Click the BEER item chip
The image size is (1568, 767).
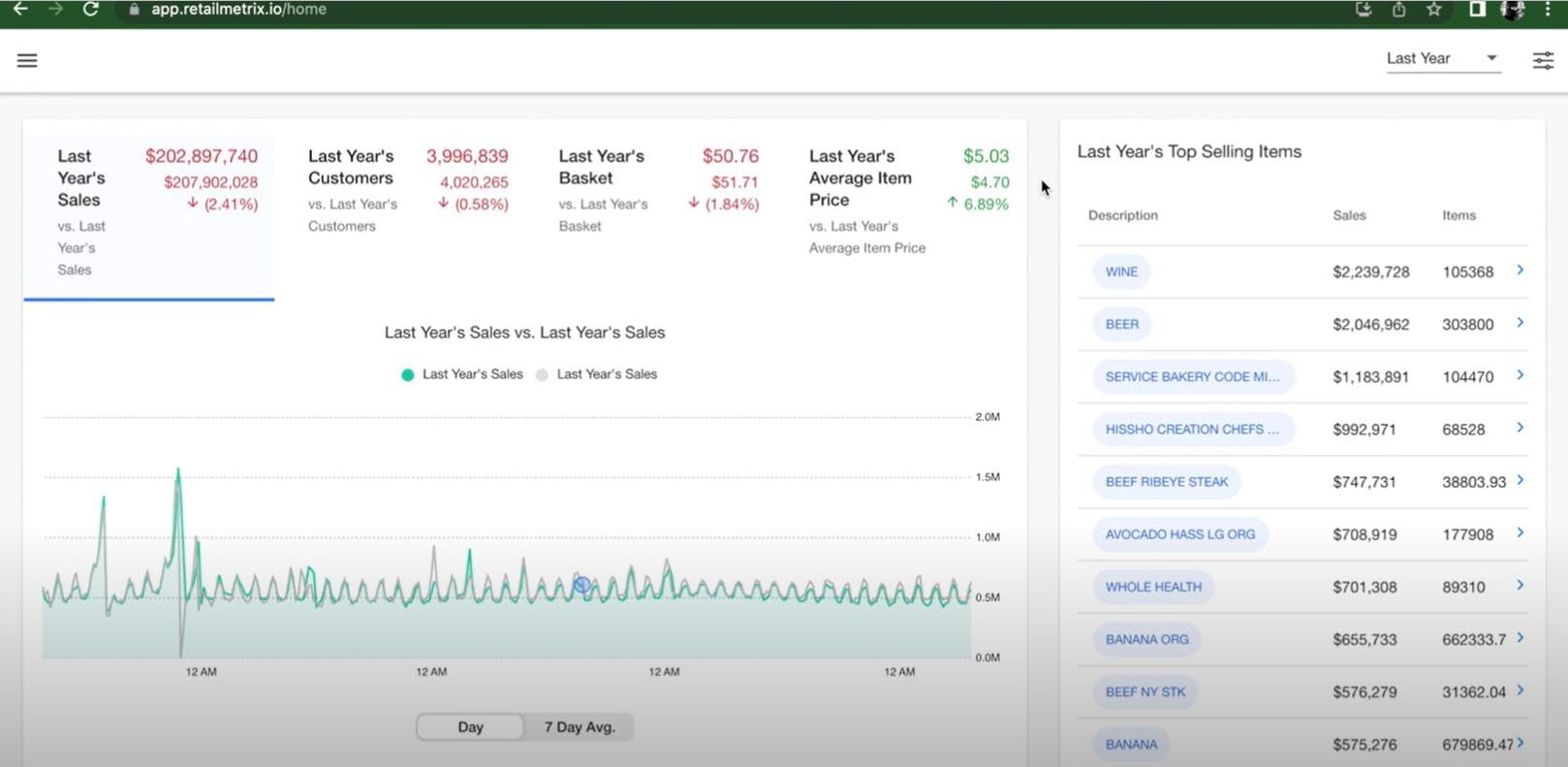(1121, 325)
